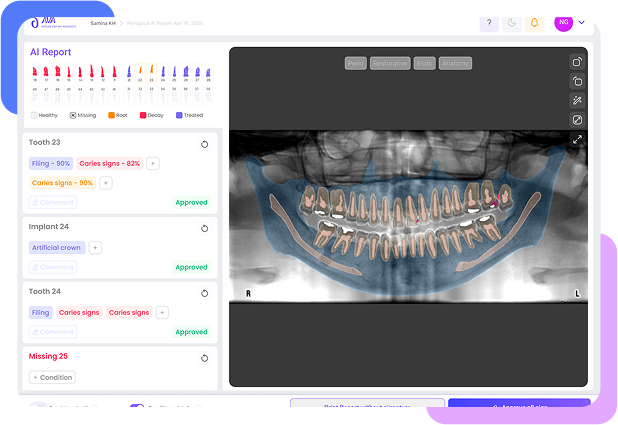The height and width of the screenshot is (425, 618).
Task: Click Comment button in Tooth 23 card
Action: pos(52,202)
